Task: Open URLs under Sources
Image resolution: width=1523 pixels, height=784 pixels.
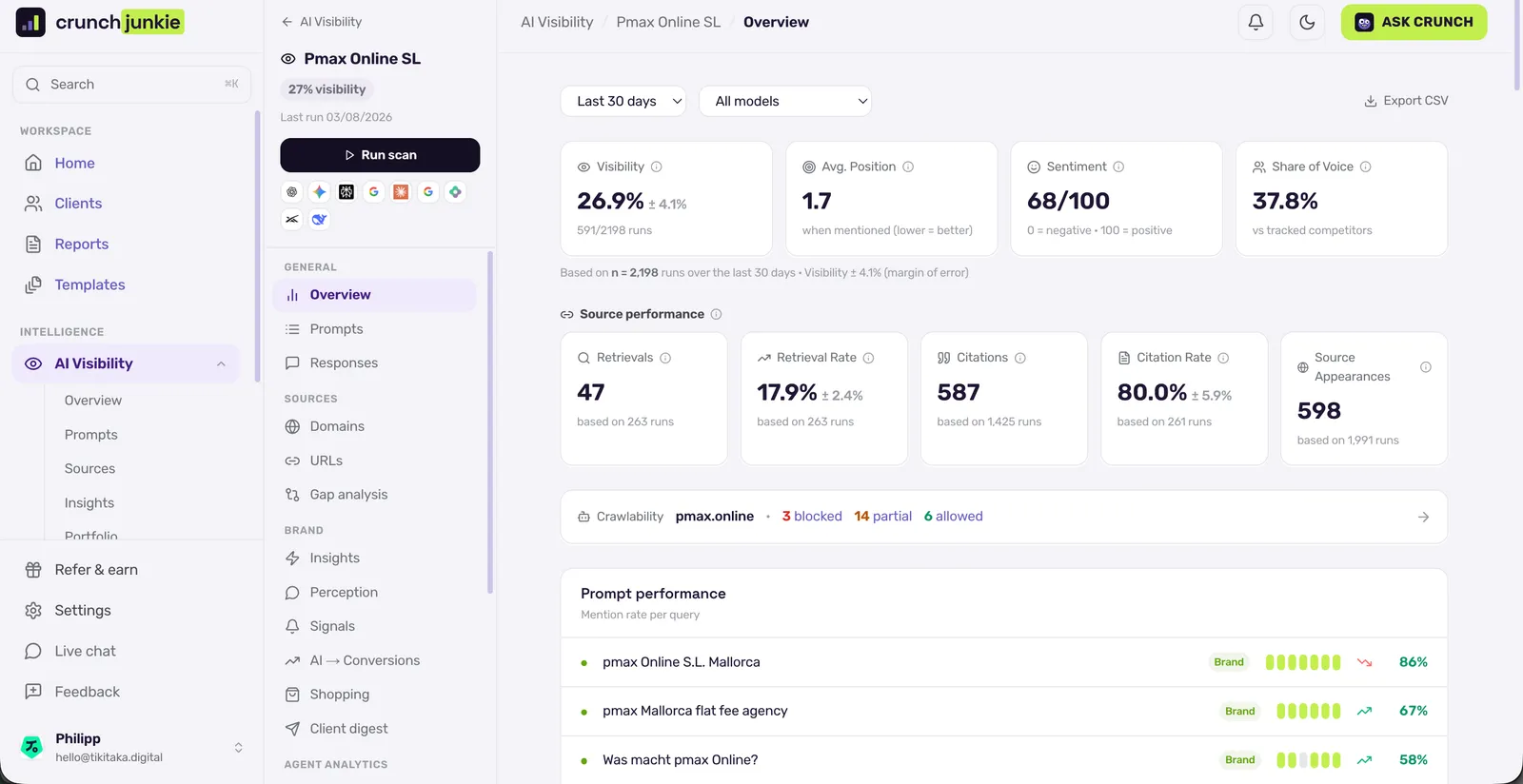Action: (326, 461)
